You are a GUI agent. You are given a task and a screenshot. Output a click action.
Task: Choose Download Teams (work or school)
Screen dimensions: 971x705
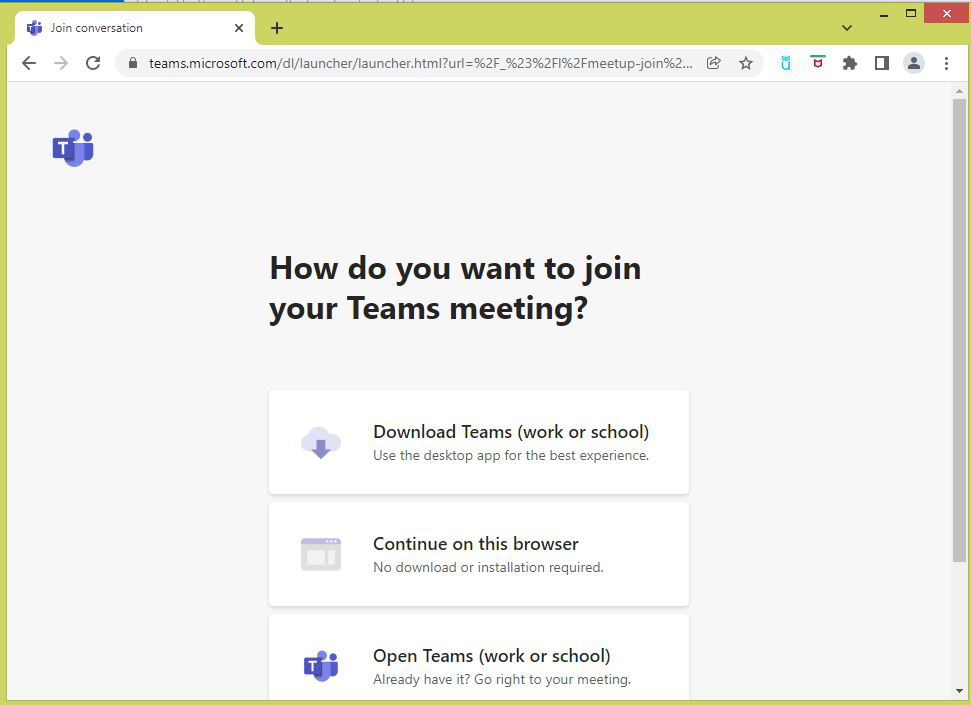(x=479, y=442)
